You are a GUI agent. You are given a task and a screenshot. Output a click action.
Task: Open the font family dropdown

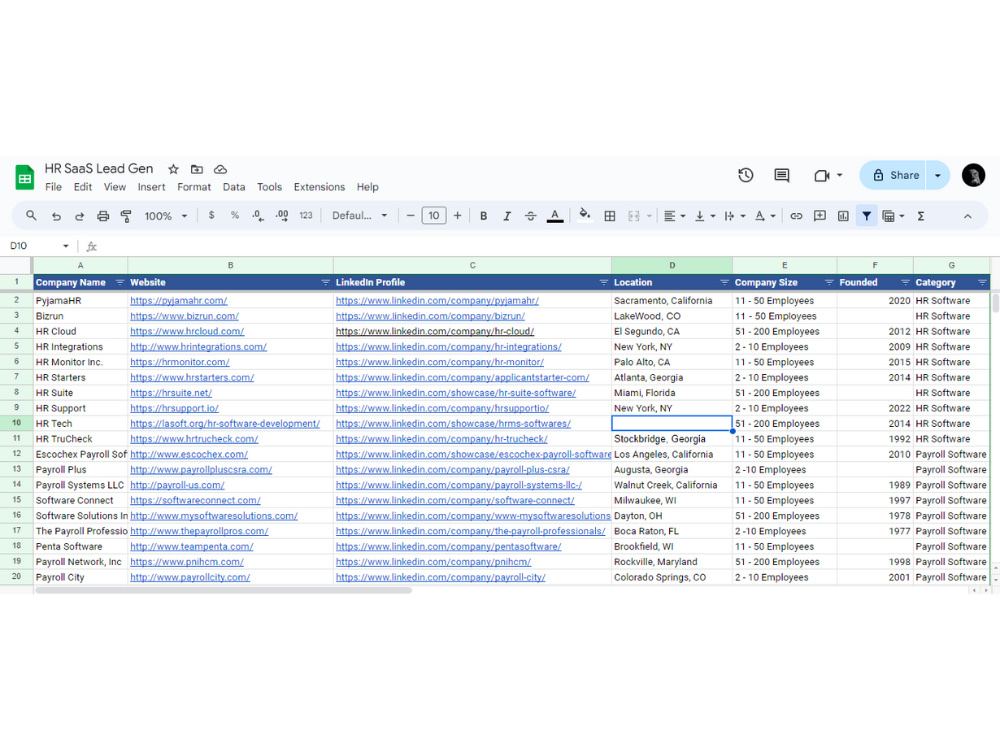(360, 216)
